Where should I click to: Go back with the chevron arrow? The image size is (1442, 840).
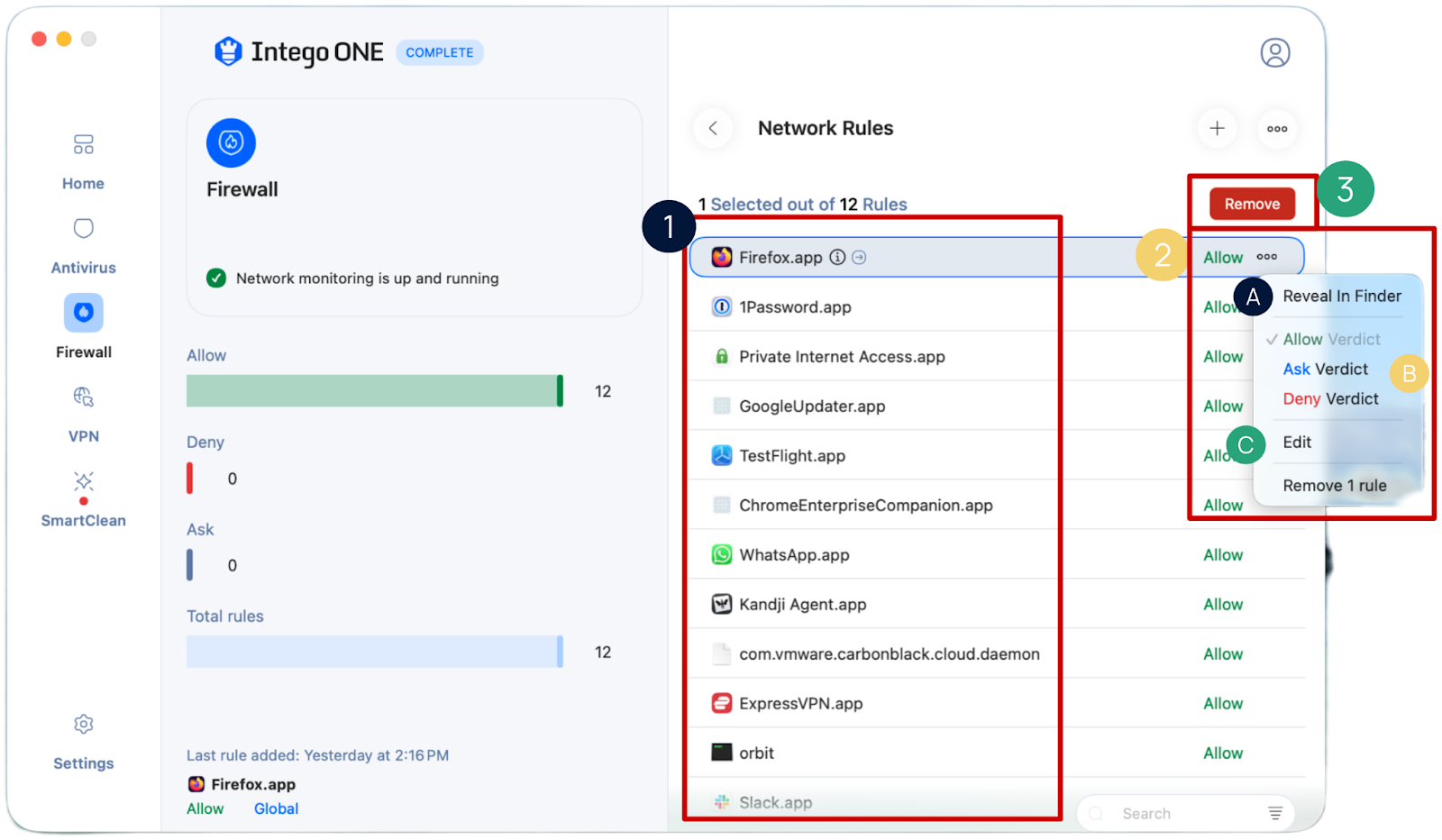pyautogui.click(x=713, y=128)
